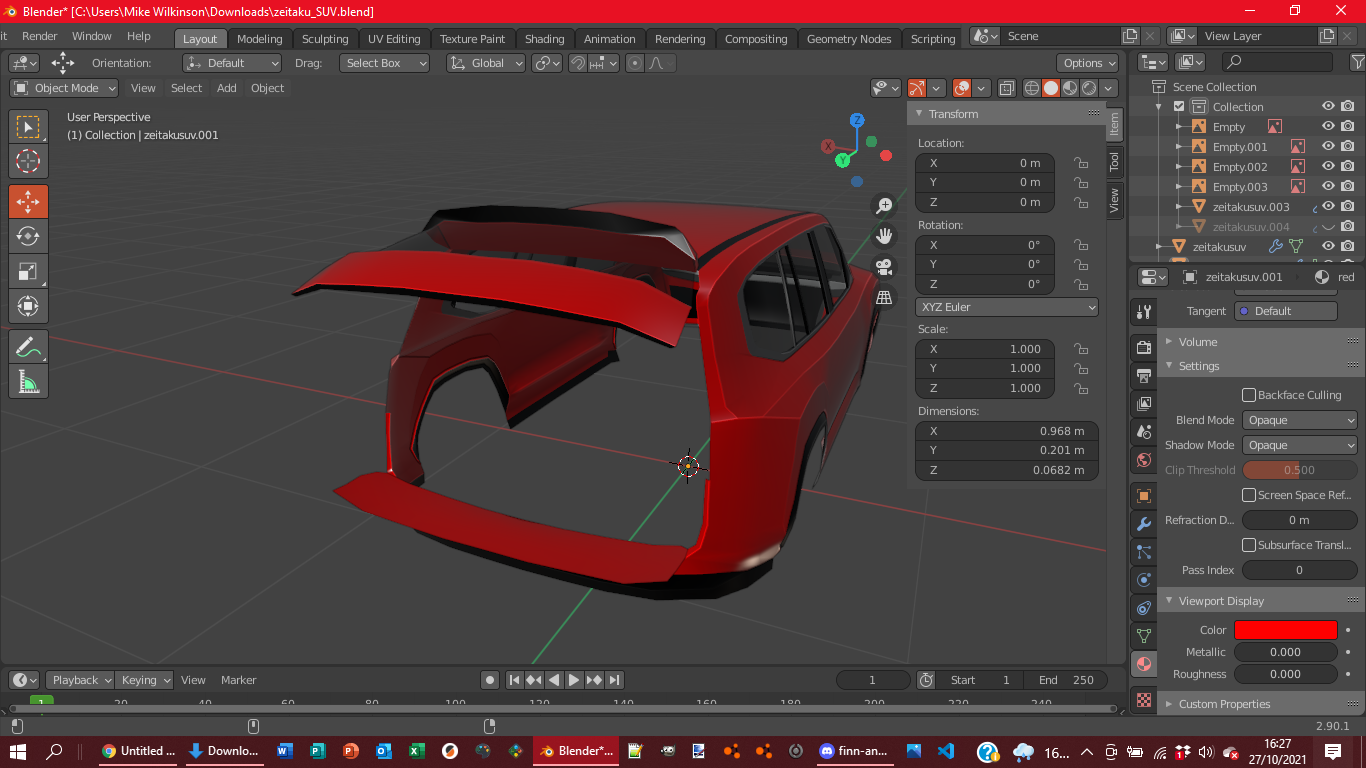This screenshot has width=1366, height=768.
Task: Select the Rotate tool
Action: pos(28,237)
